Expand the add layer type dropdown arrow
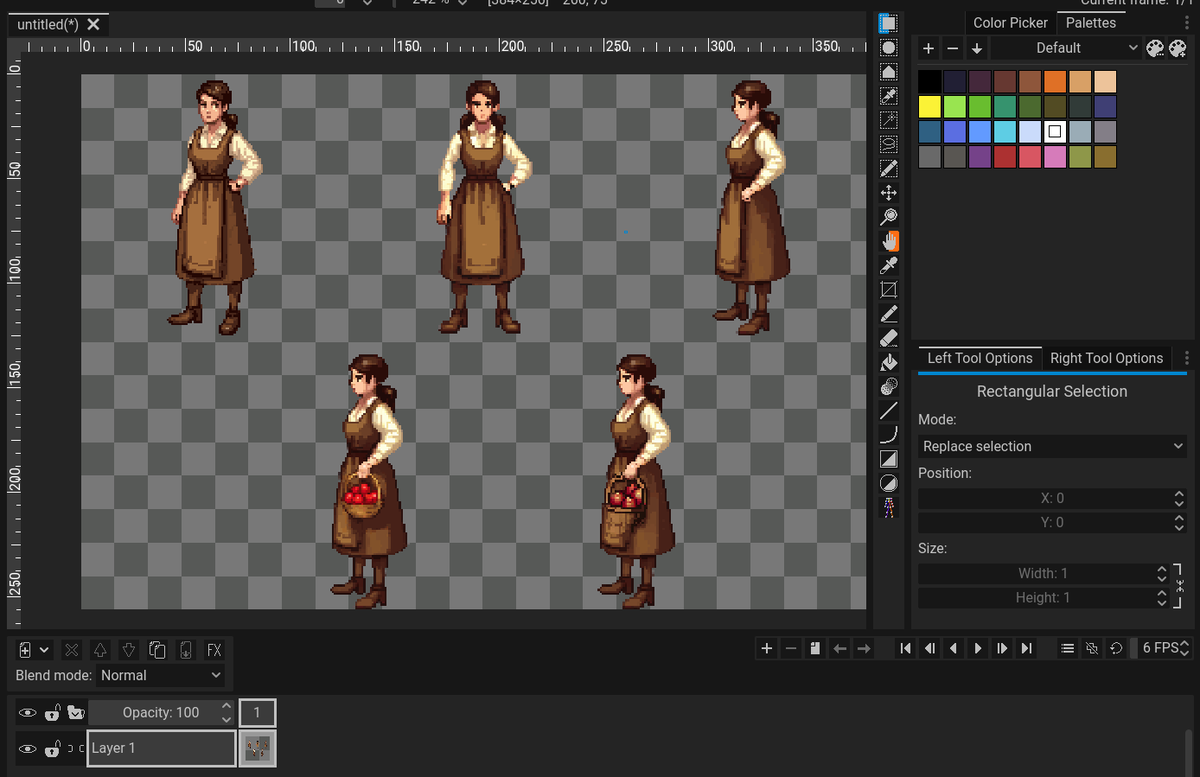Viewport: 1200px width, 777px height. click(x=45, y=650)
